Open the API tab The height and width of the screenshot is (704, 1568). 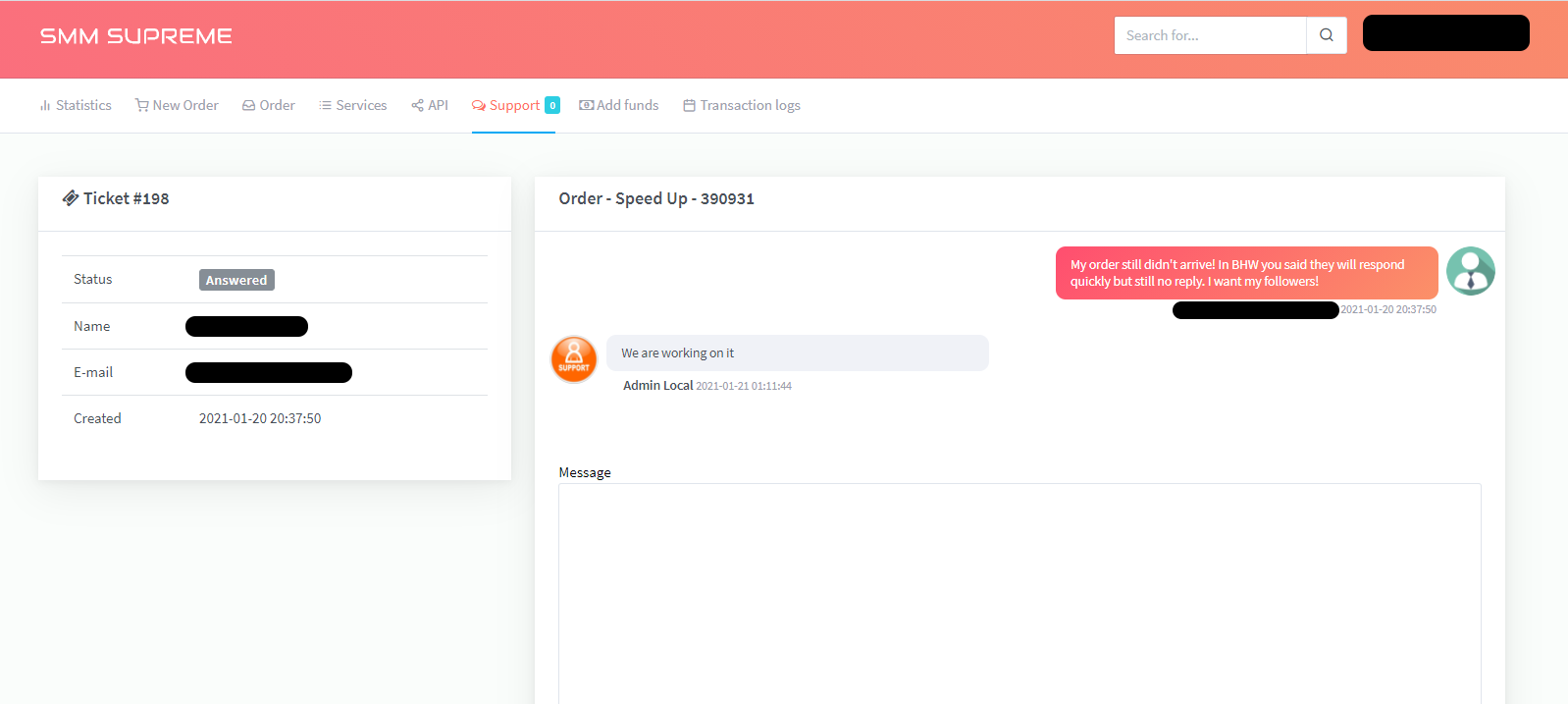pyautogui.click(x=430, y=105)
